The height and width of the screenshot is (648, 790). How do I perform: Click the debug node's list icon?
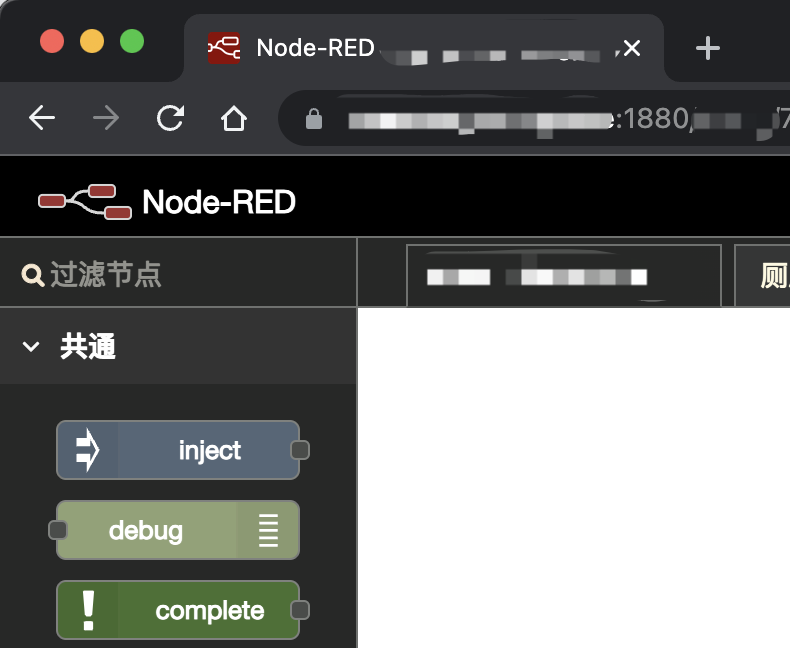tap(268, 530)
